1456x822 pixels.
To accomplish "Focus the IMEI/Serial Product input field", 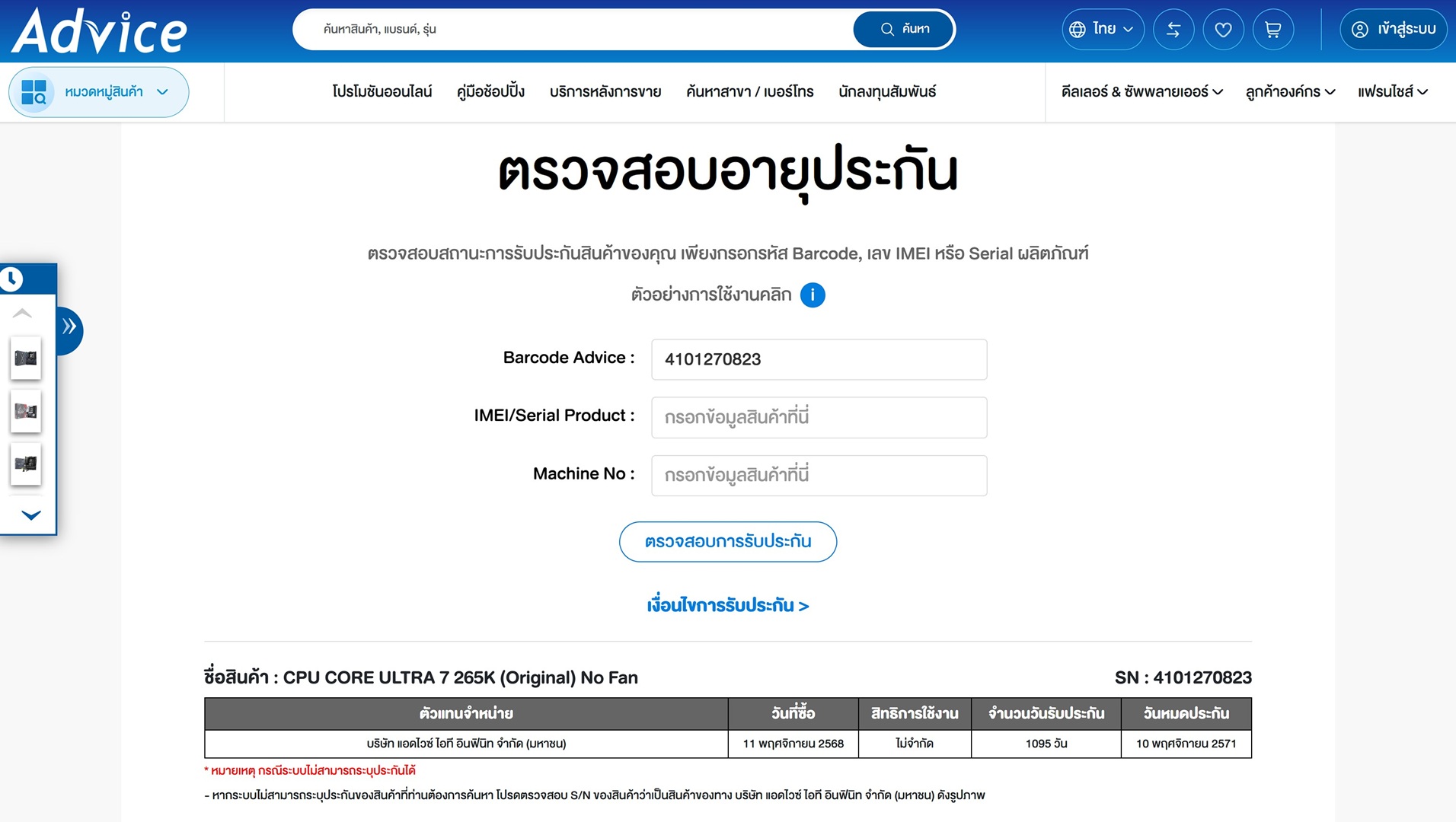I will coord(819,418).
